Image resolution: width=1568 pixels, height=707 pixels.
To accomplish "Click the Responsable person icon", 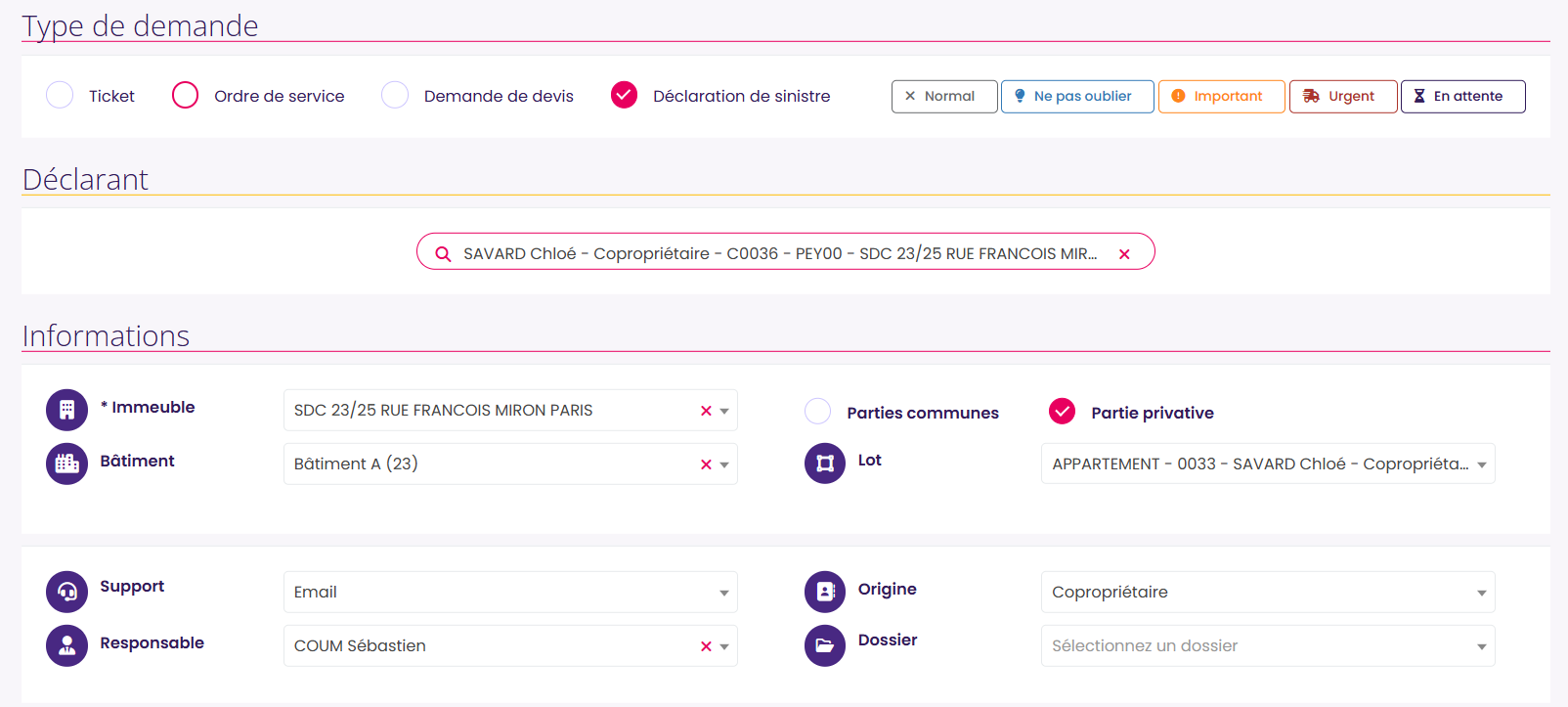I will pos(66,645).
